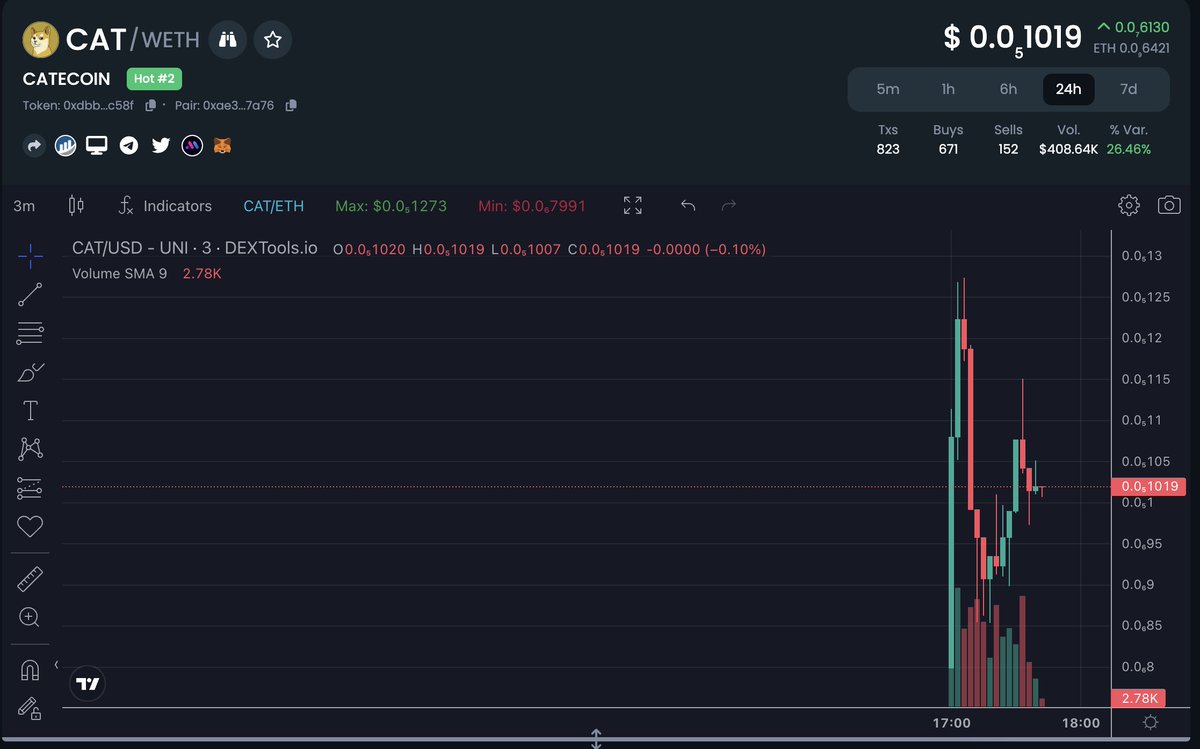Click the 18:00 time axis label

click(1081, 723)
